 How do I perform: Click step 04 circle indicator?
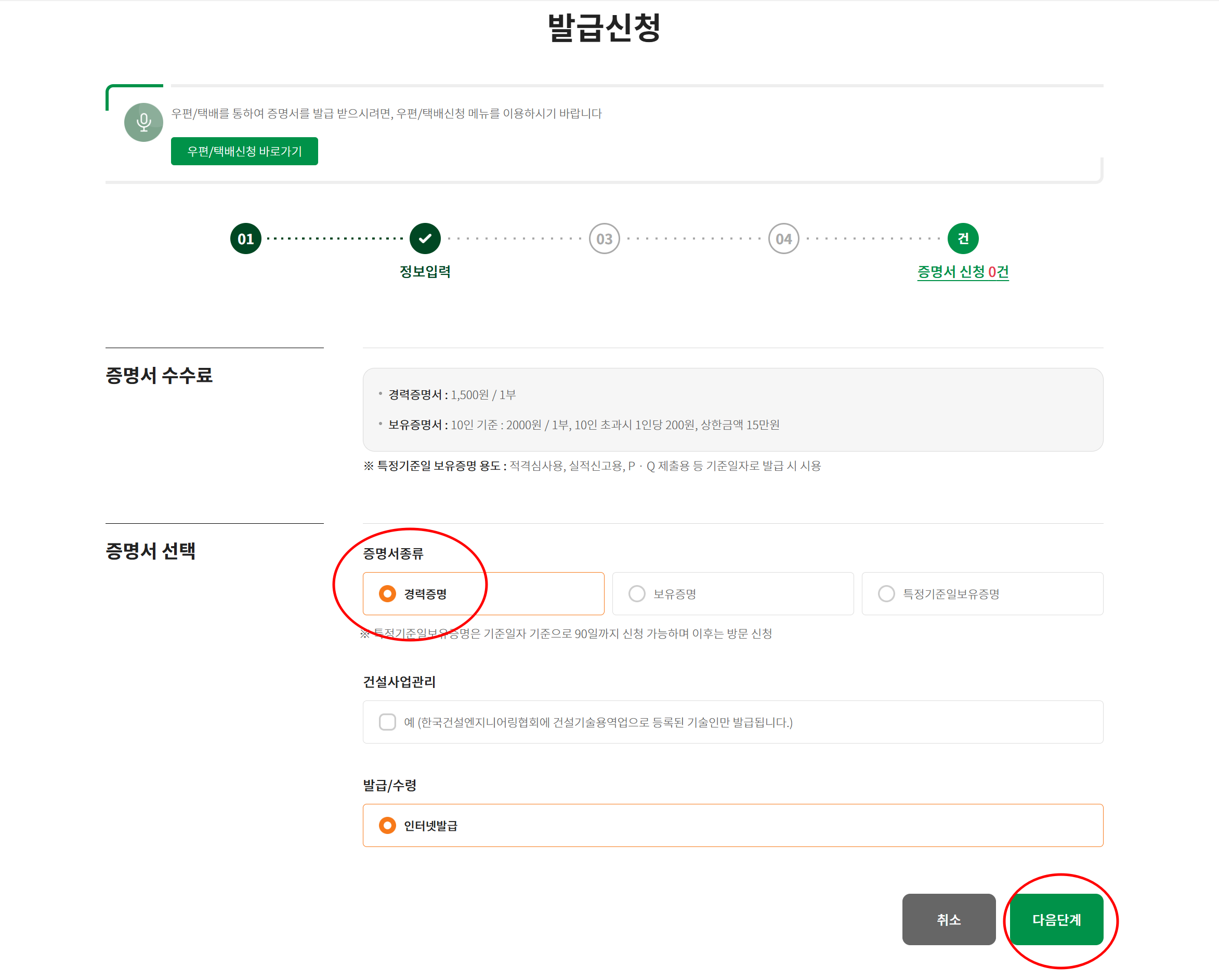click(783, 239)
